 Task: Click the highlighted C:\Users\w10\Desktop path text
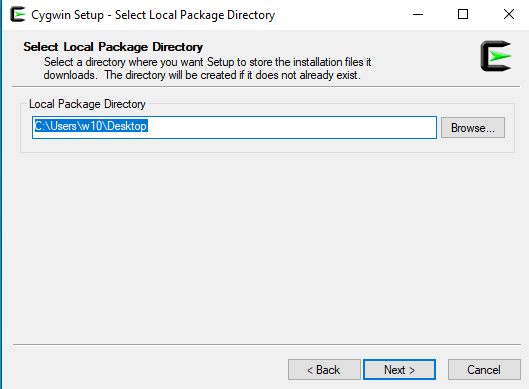[91, 126]
